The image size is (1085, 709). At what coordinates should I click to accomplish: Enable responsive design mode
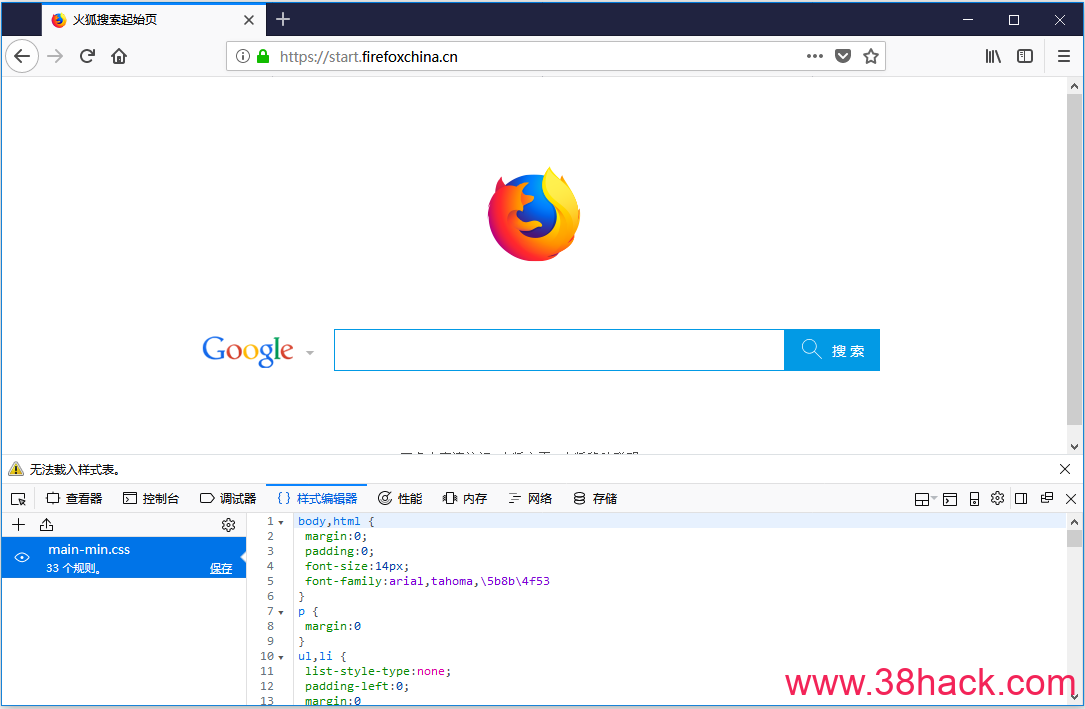[x=974, y=499]
